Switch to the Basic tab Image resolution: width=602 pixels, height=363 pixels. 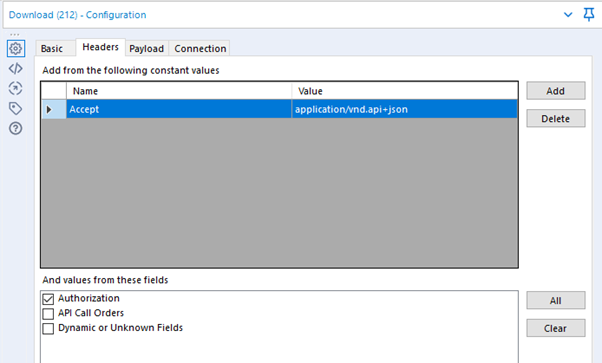point(52,48)
